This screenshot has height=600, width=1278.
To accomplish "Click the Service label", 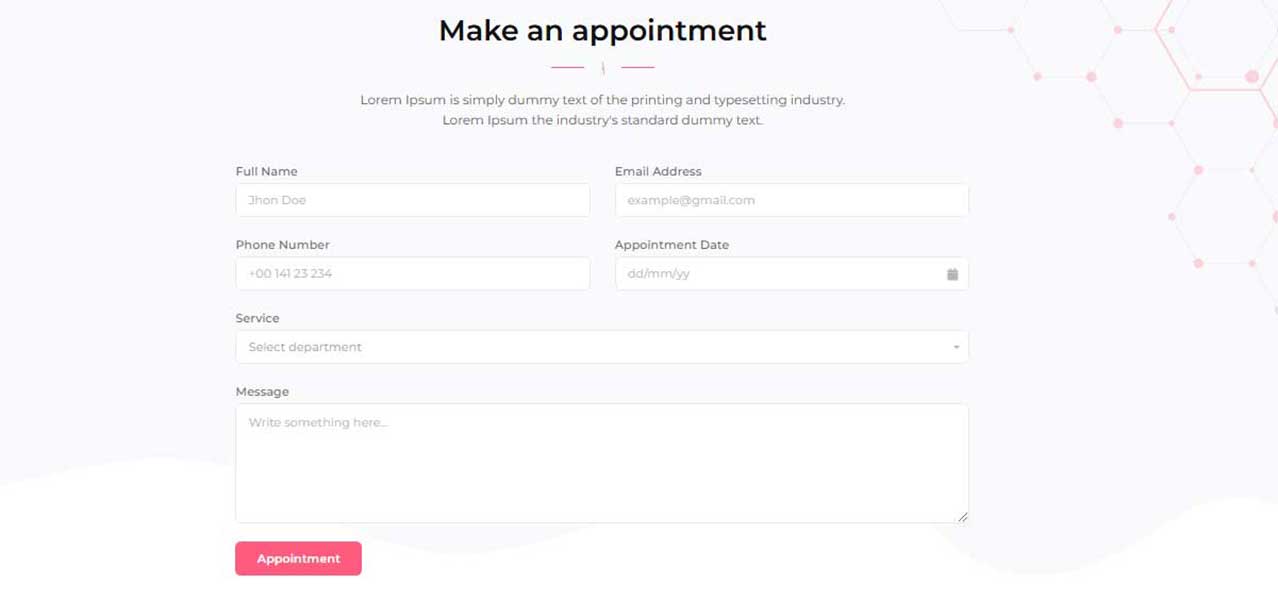I will [257, 318].
